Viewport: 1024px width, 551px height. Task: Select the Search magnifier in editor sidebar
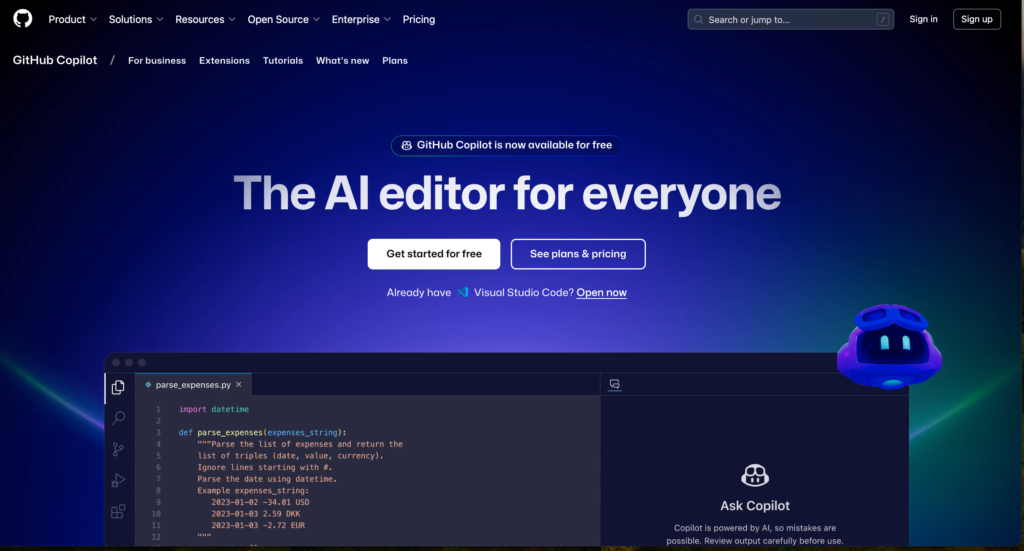[118, 418]
